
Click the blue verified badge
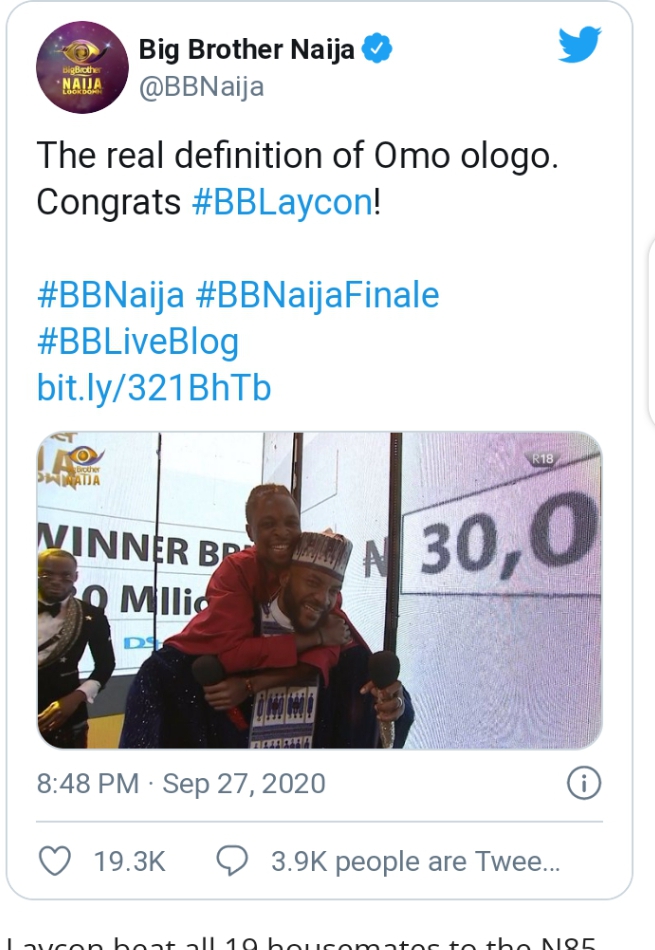tap(377, 49)
